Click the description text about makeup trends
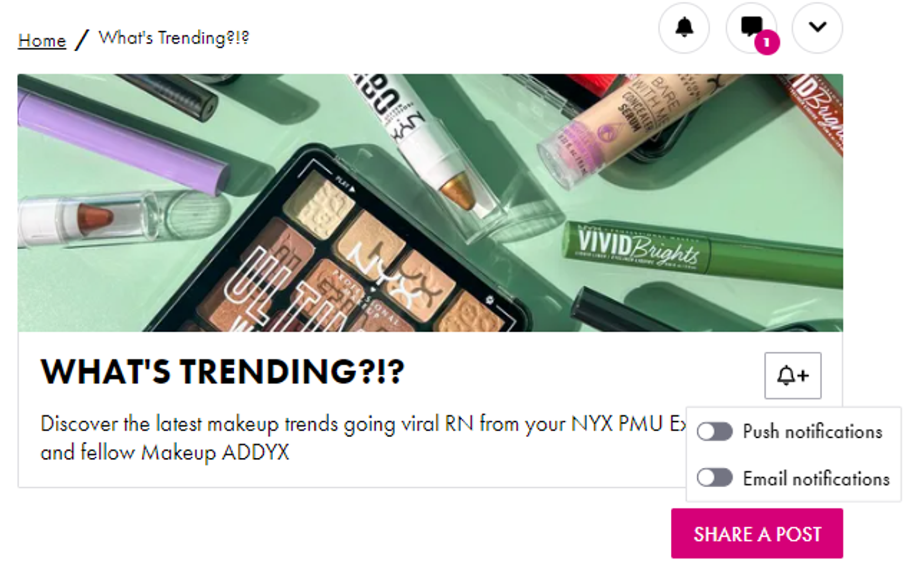The image size is (903, 561). click(x=364, y=438)
